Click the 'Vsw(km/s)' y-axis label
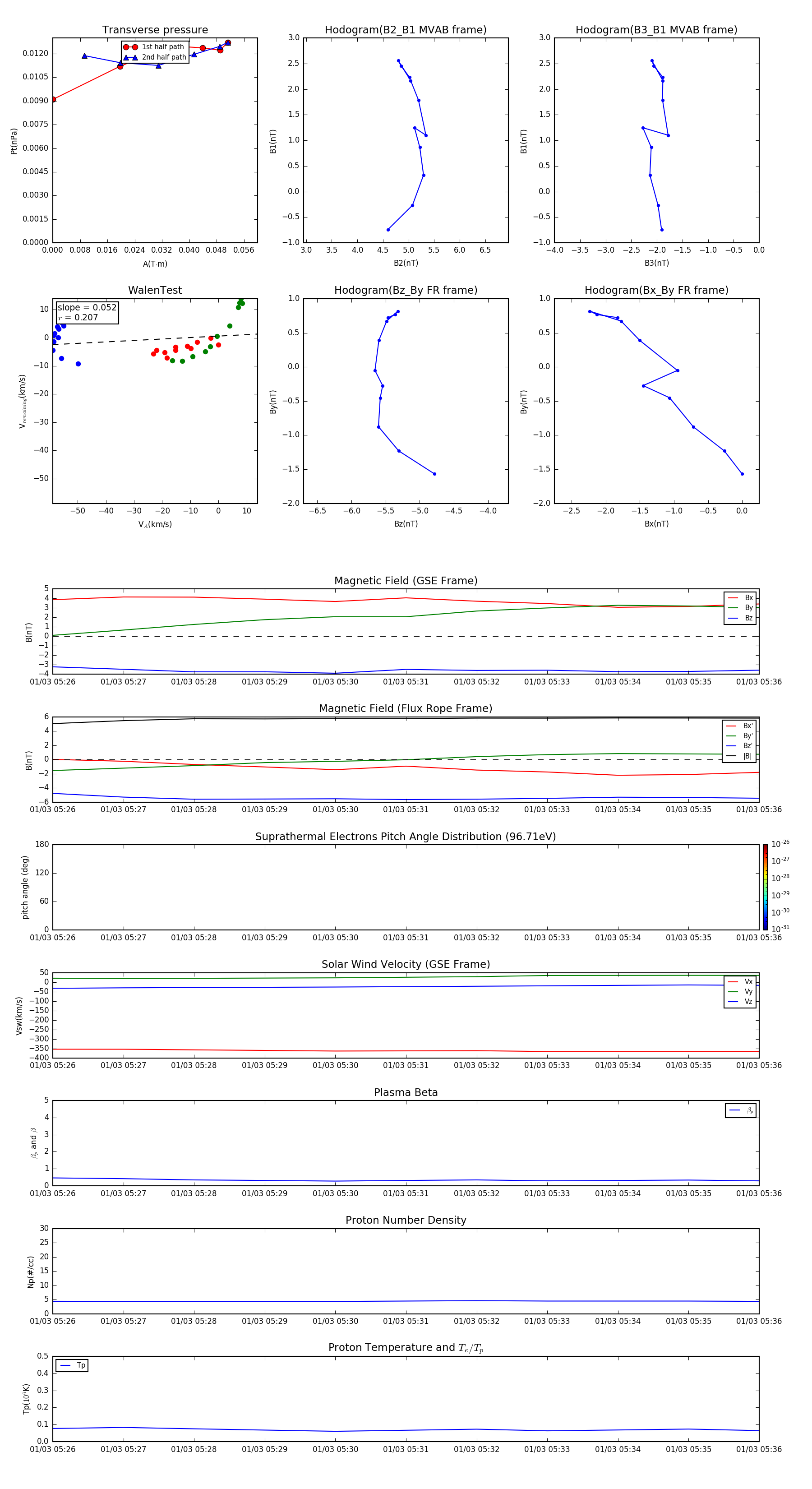The height and width of the screenshot is (1489, 812). pos(19,1015)
